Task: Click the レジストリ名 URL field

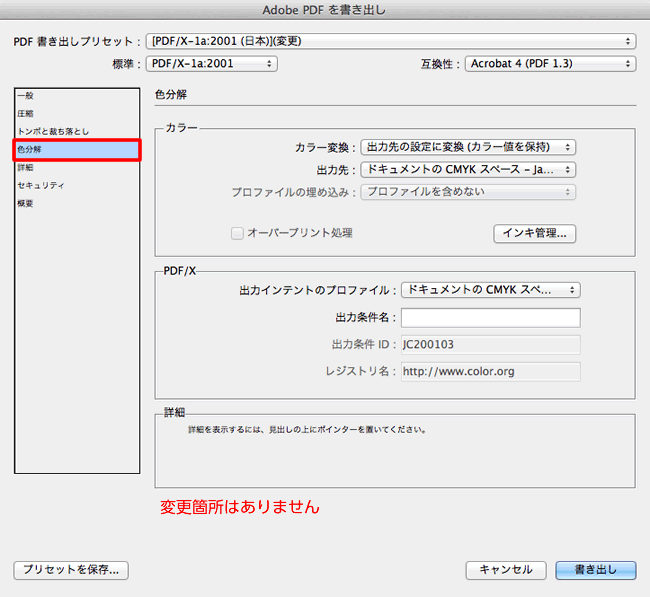Action: point(490,371)
